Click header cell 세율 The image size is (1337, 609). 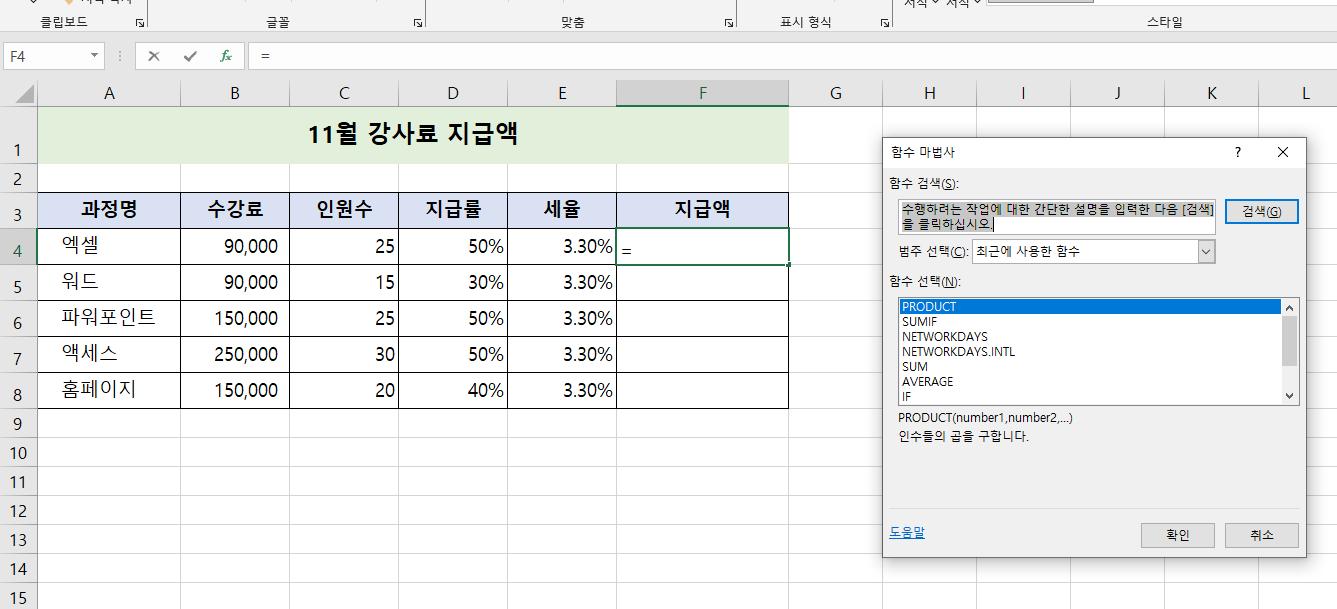(x=562, y=210)
